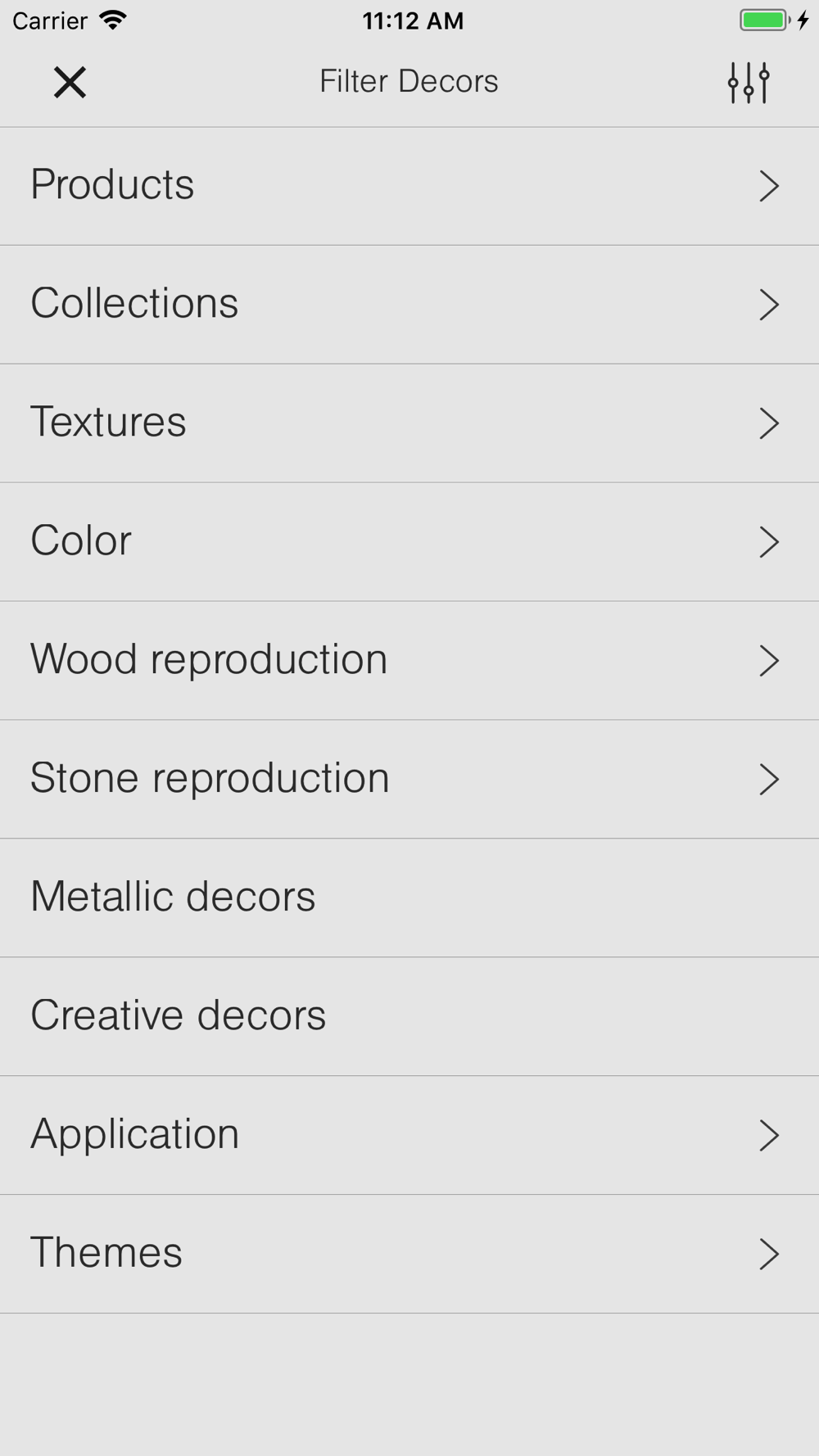
Task: Choose the Color filter label
Action: 81,540
